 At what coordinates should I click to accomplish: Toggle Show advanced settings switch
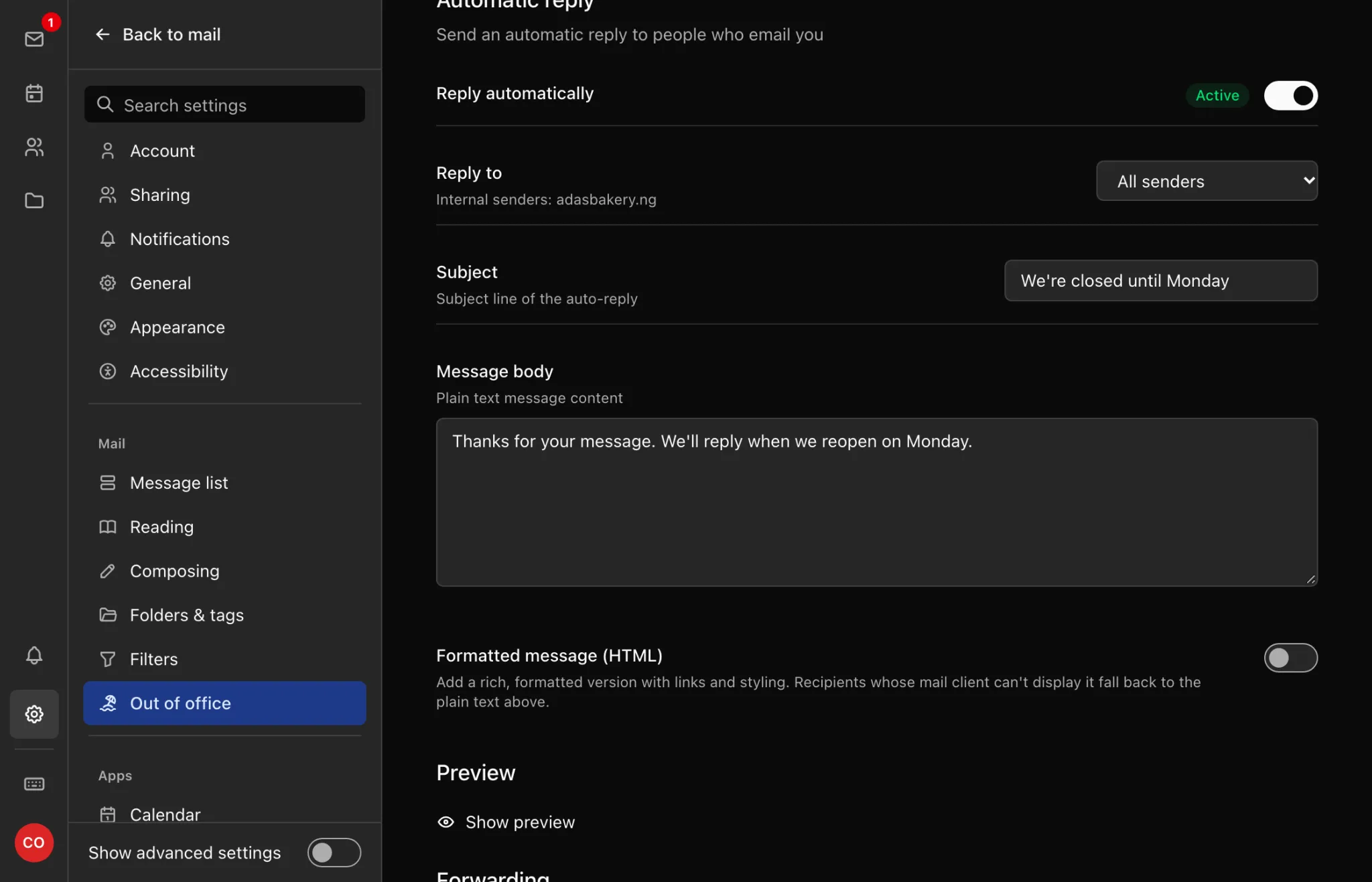tap(334, 853)
